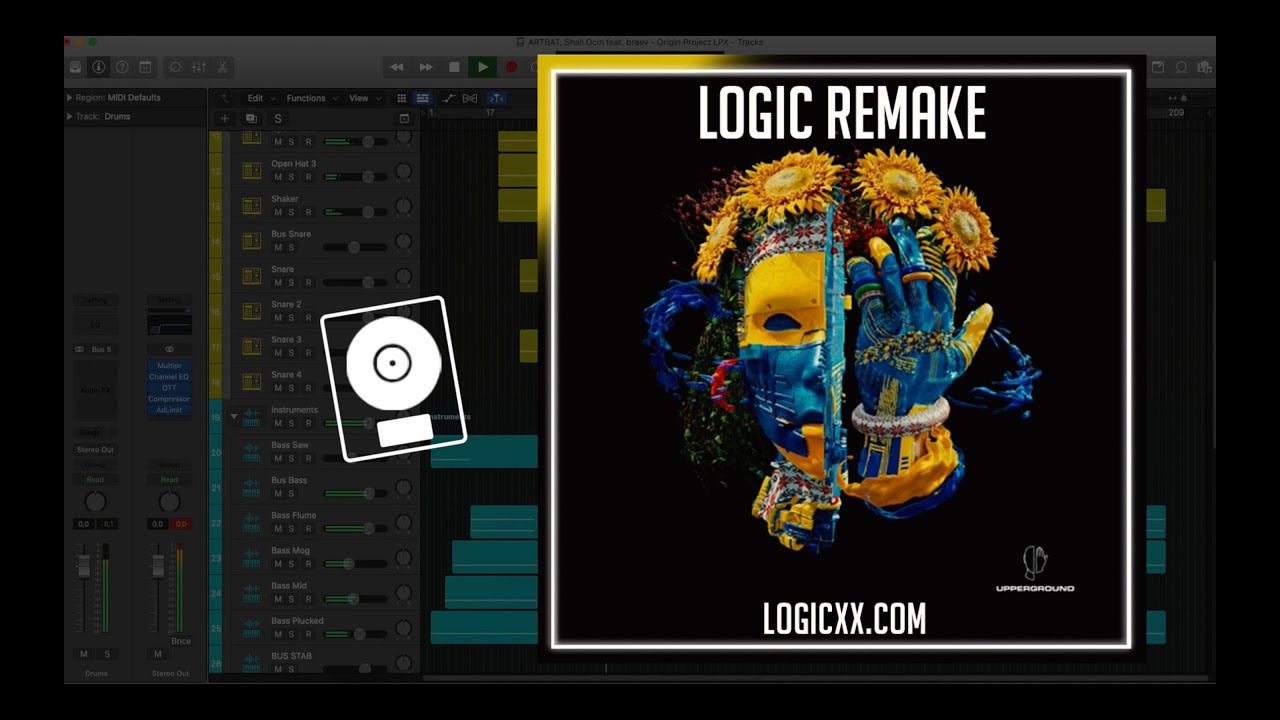Screen dimensions: 1280x720
Task: Click the Fast Forward transport button
Action: [x=426, y=67]
